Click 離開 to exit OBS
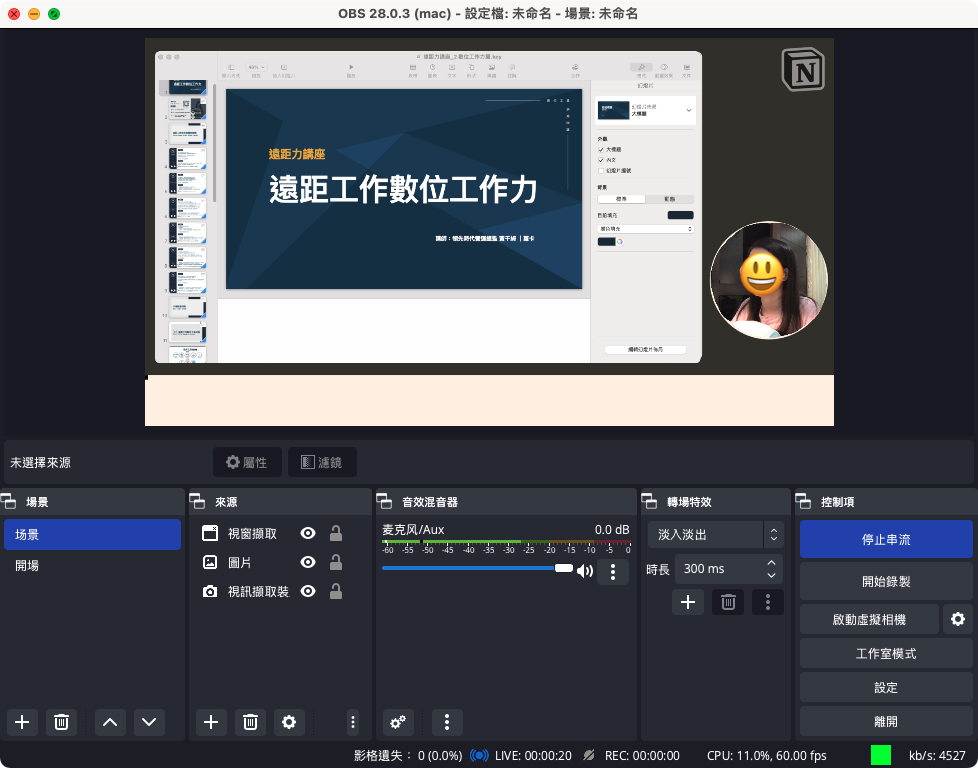Image resolution: width=978 pixels, height=768 pixels. pyautogui.click(x=886, y=721)
